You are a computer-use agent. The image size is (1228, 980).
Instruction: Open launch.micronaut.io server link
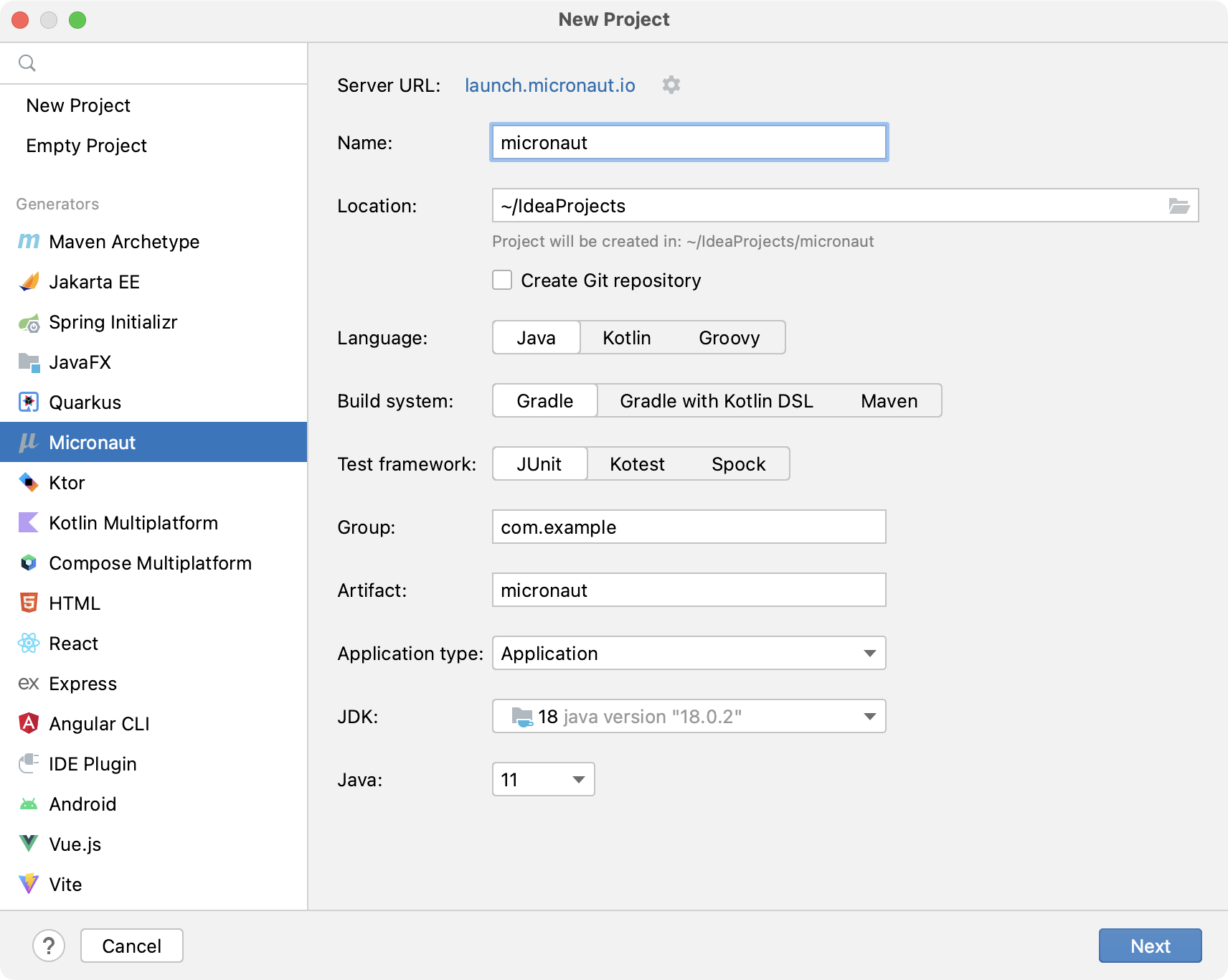550,85
